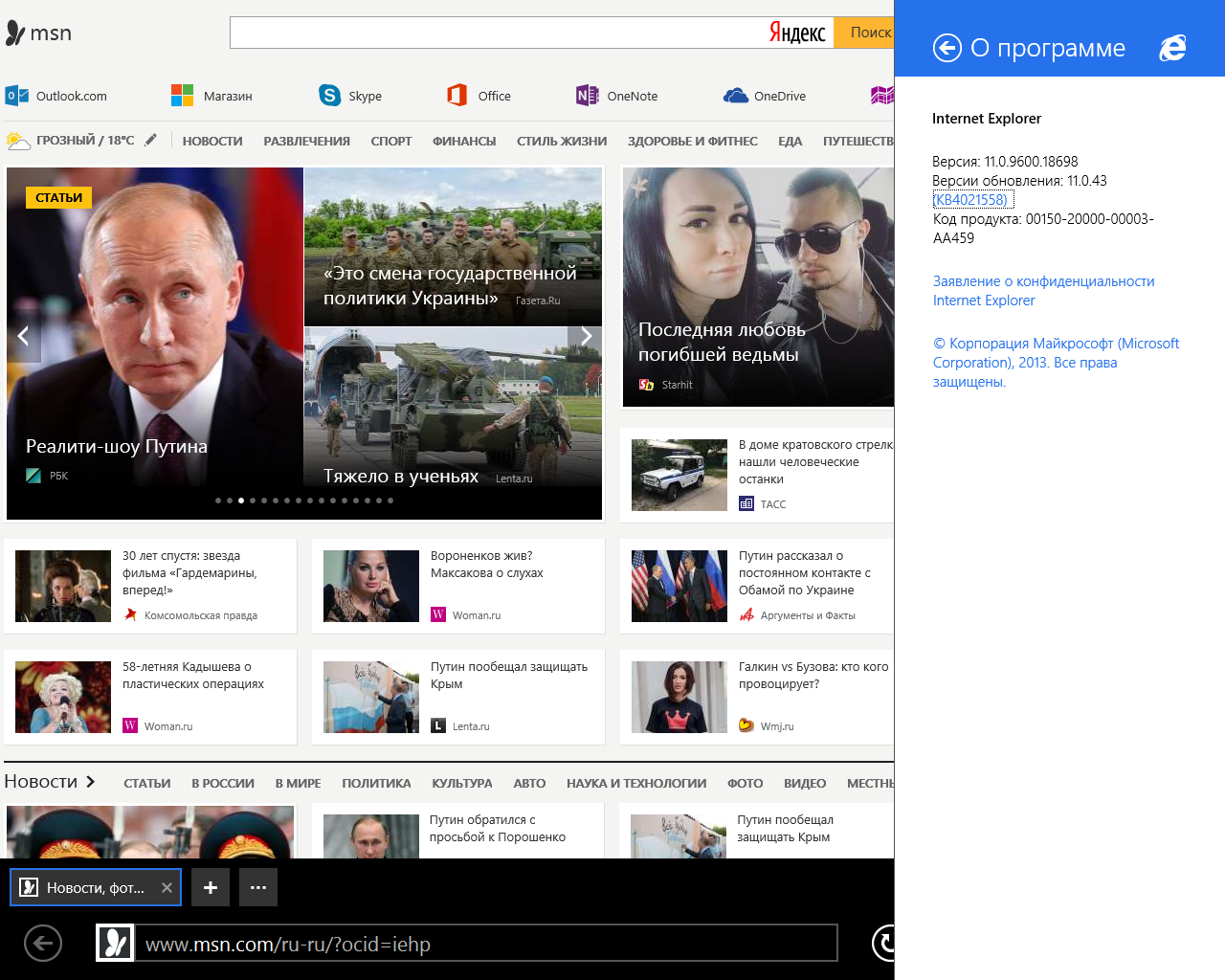Open the РАЗВЛЕЧЕНИЯ navigation tab
Viewport: 1225px width, 980px height.
tap(306, 141)
